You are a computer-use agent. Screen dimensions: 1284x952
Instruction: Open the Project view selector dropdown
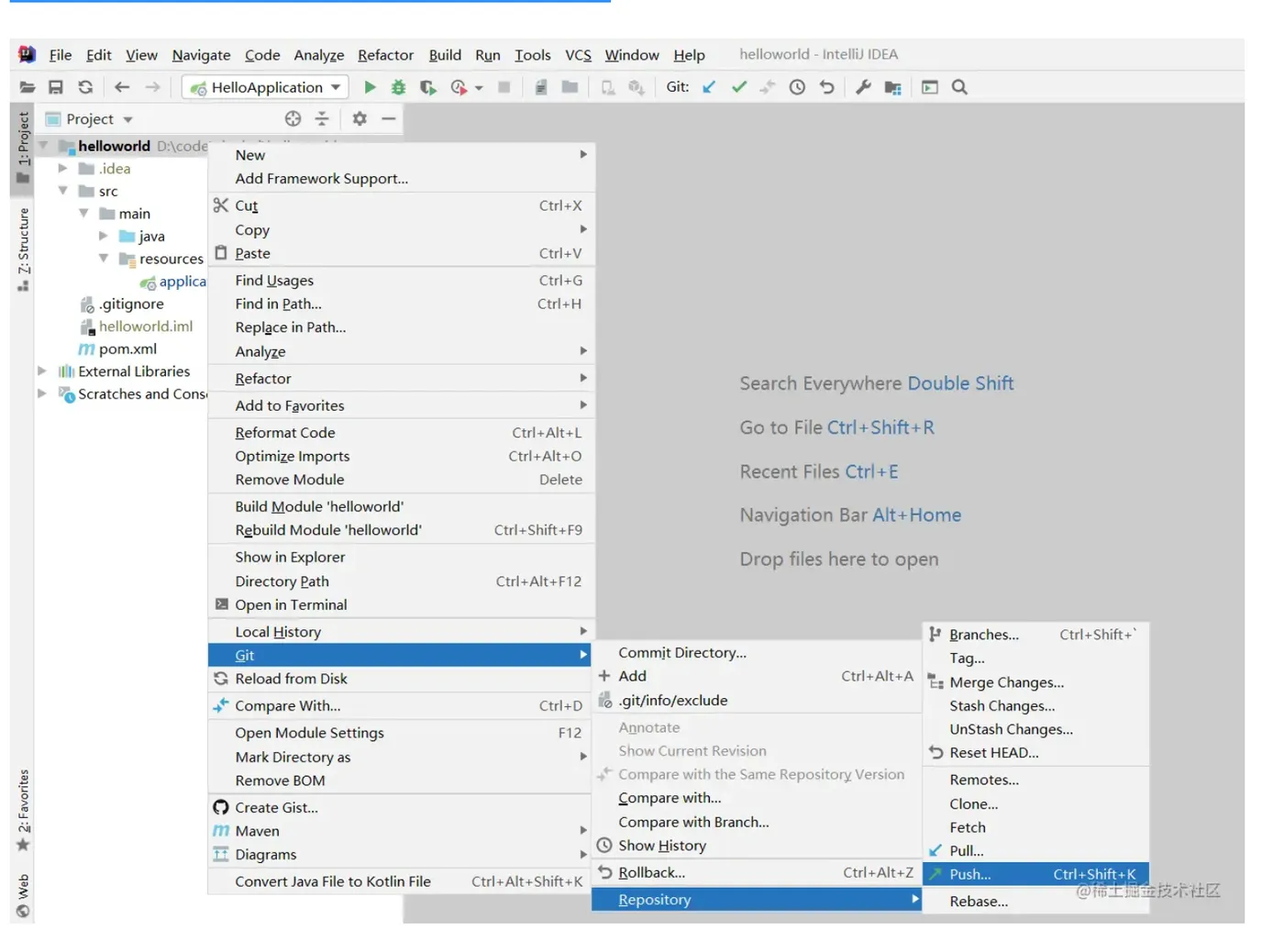pos(127,119)
